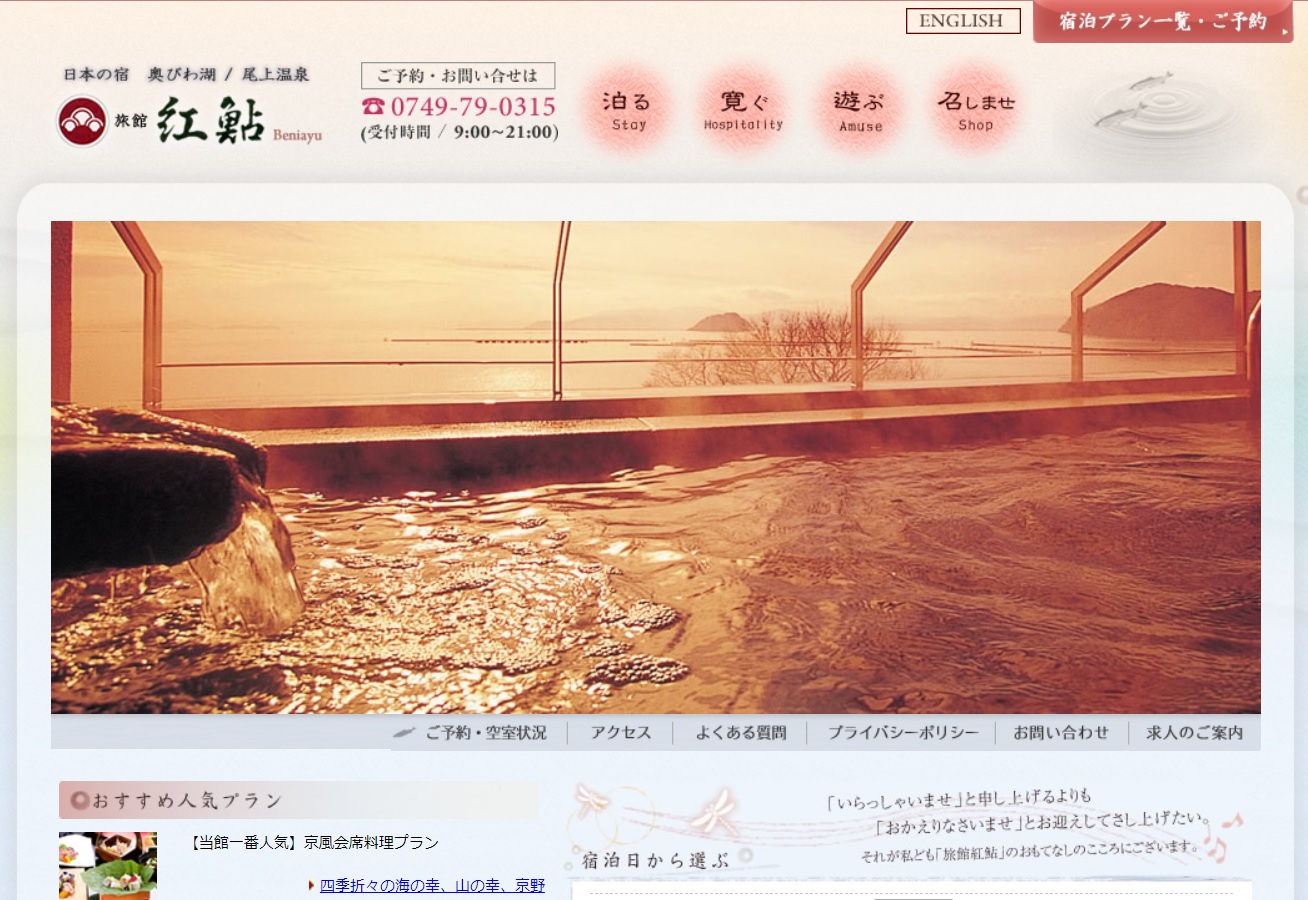Screen dimensions: 1308x900
Task: Open 宿泊プラン一覧・ご予約 reservation button
Action: click(1163, 22)
